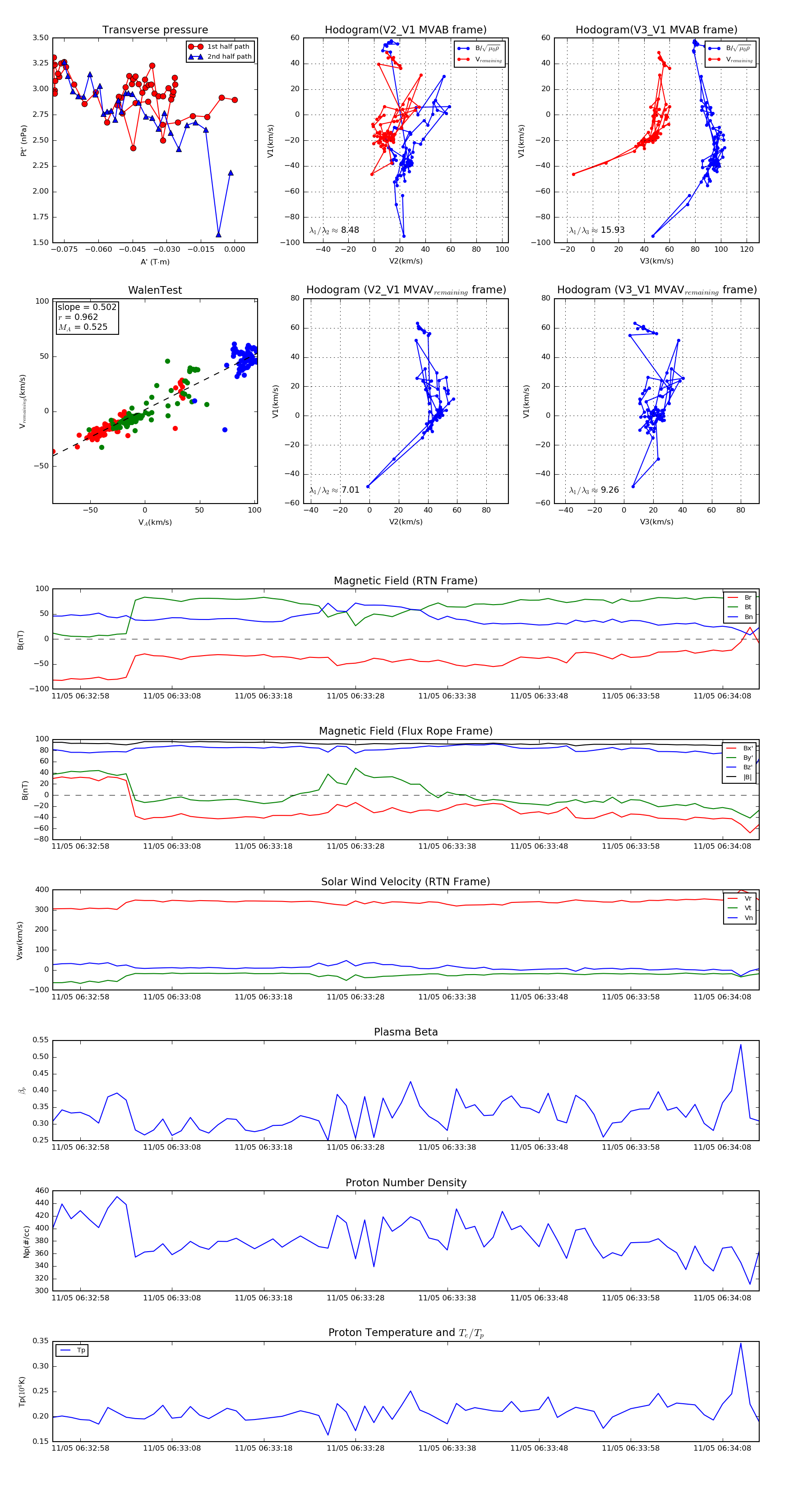Click the A' (T·m) x-axis label
The image size is (812, 1489).
[x=155, y=262]
